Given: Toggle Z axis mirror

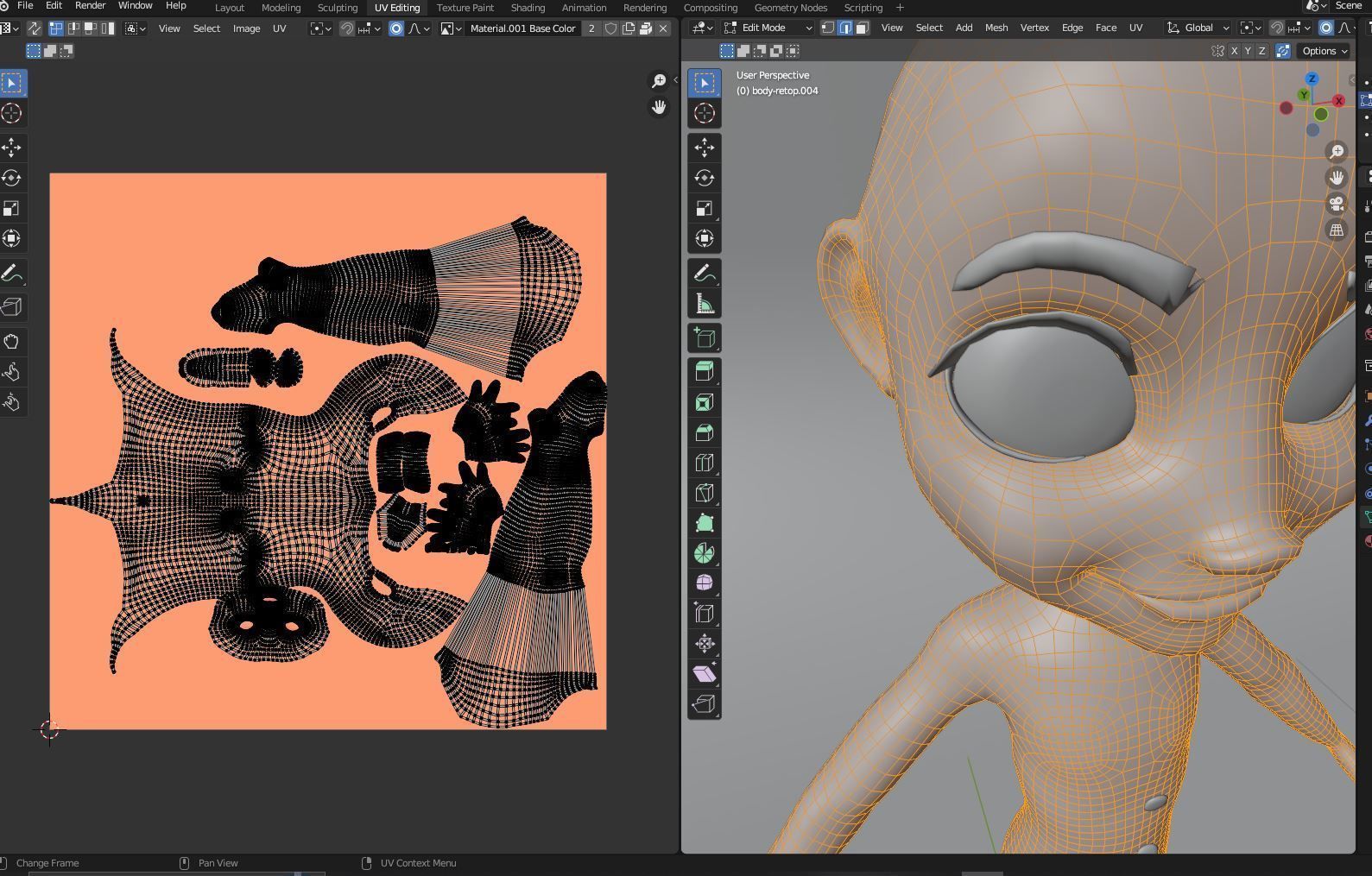Looking at the screenshot, I should click(1261, 51).
